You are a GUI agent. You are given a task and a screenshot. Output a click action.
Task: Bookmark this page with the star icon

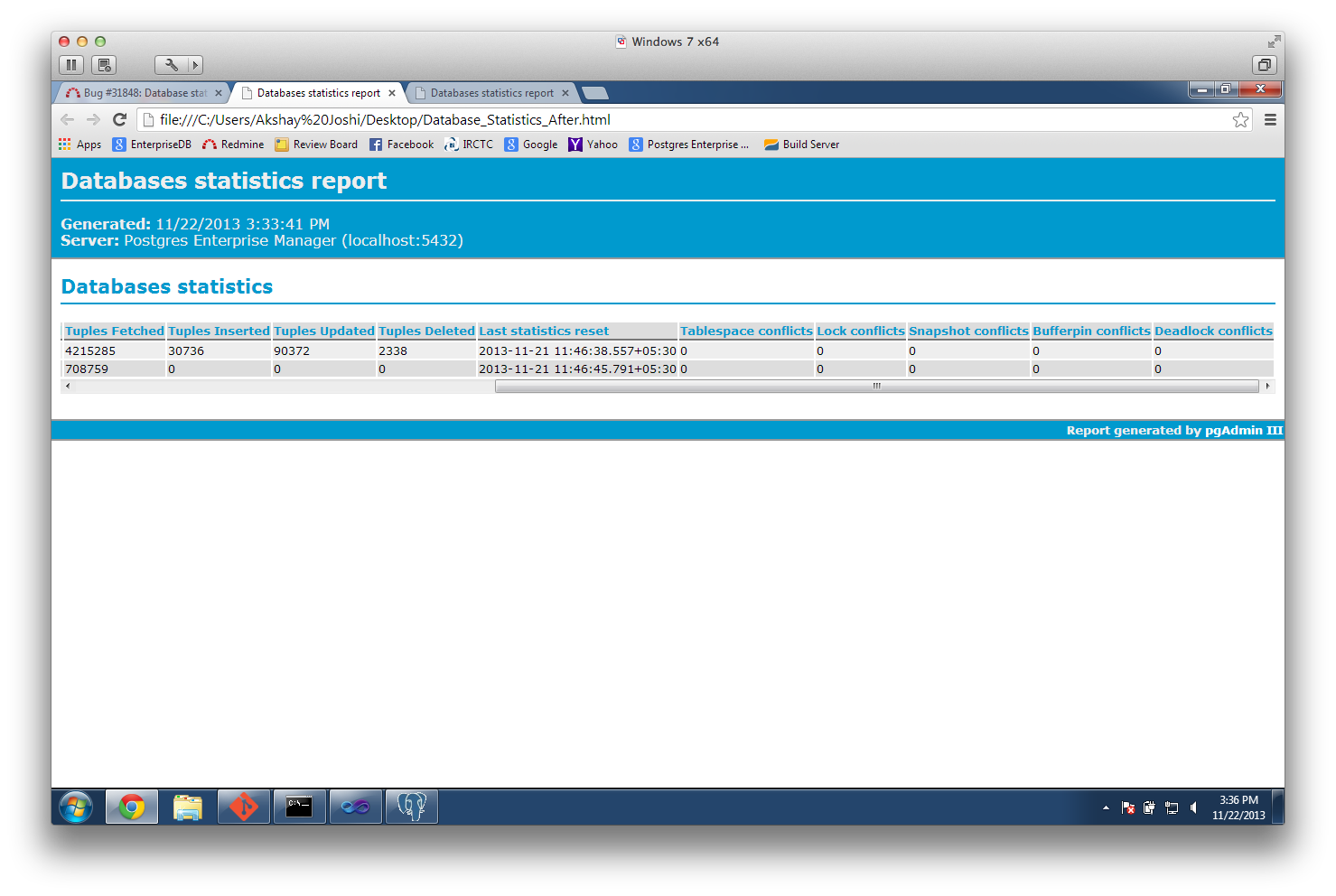[x=1240, y=120]
